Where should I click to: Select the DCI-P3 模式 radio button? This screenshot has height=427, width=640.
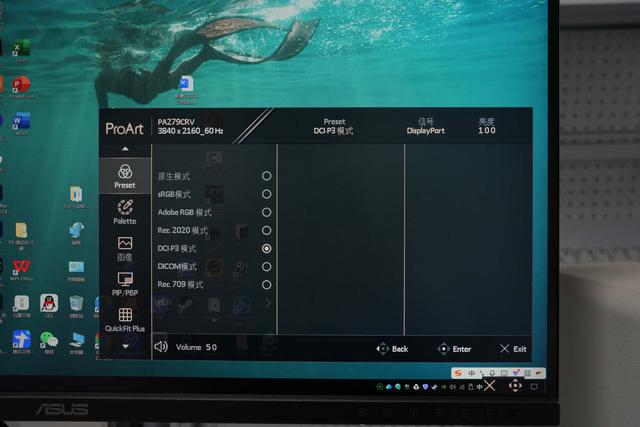point(267,248)
